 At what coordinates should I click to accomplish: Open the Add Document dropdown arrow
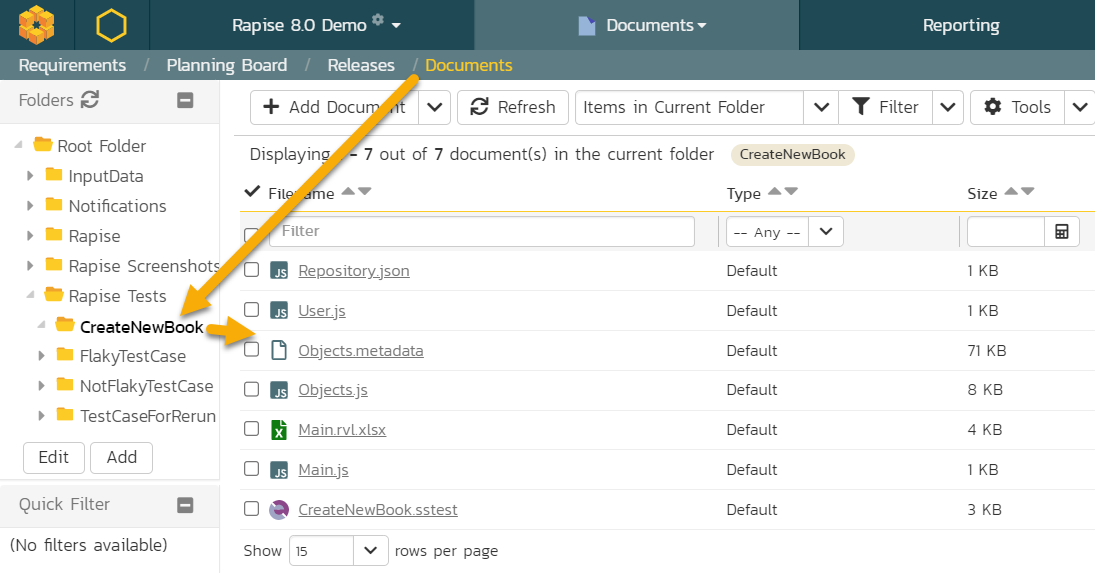434,107
